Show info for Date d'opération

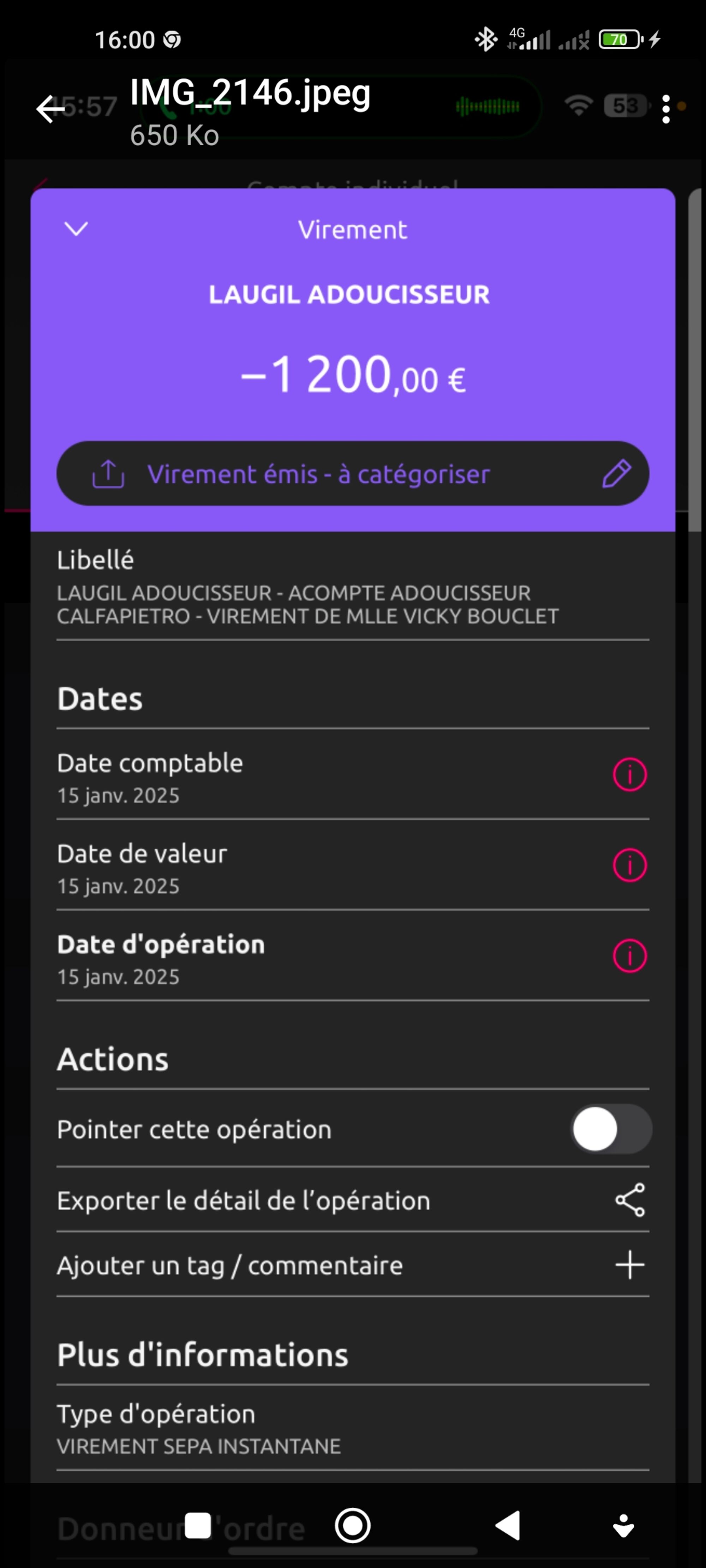click(x=629, y=955)
